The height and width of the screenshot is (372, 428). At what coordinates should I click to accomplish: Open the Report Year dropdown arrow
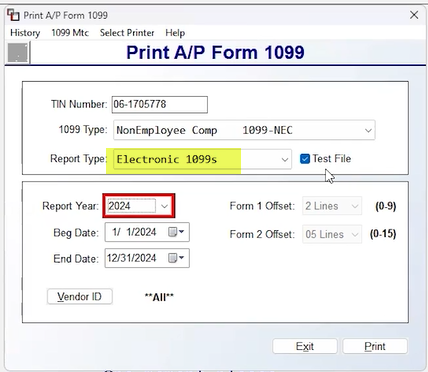click(164, 206)
